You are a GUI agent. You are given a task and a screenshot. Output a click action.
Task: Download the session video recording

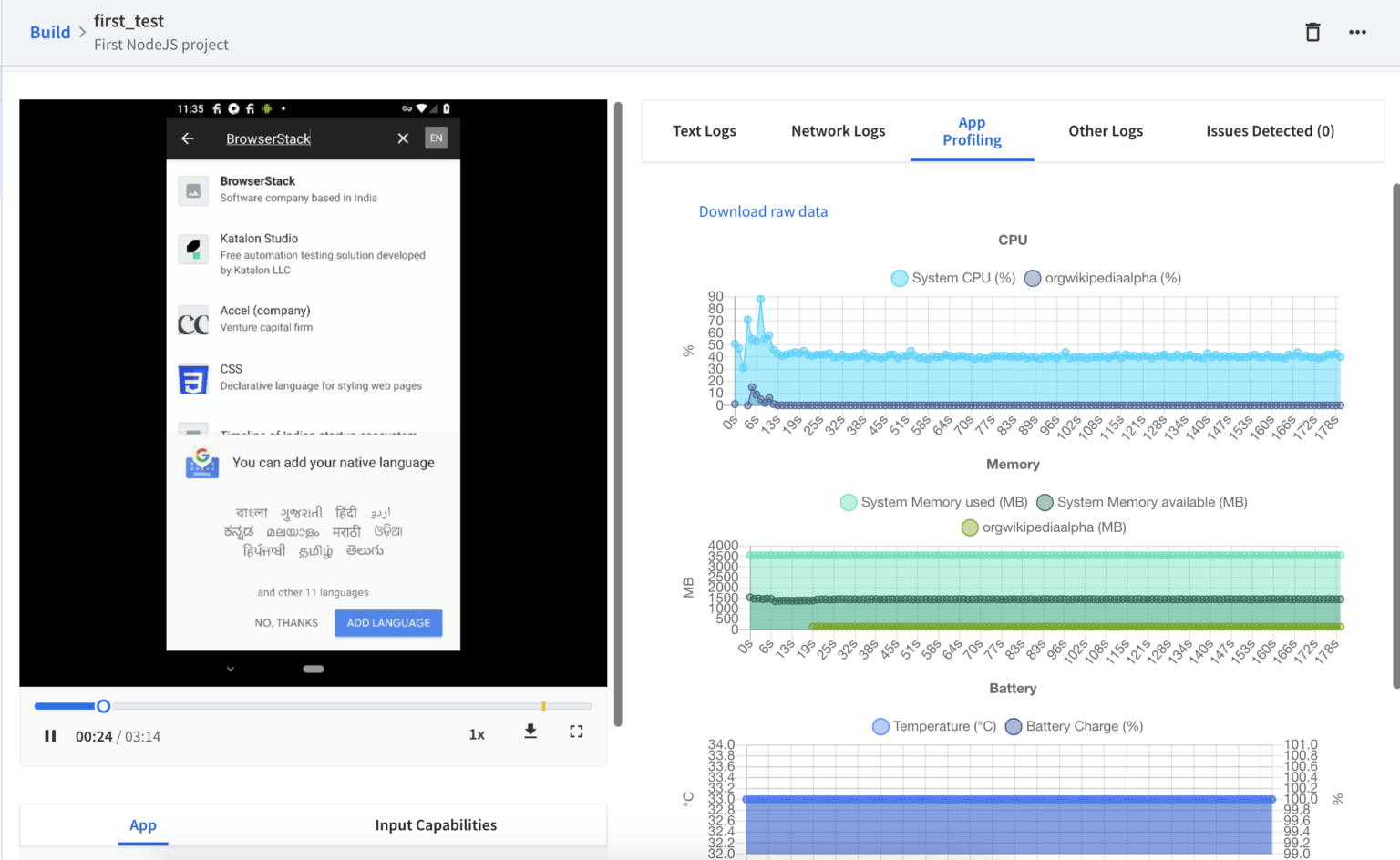530,732
